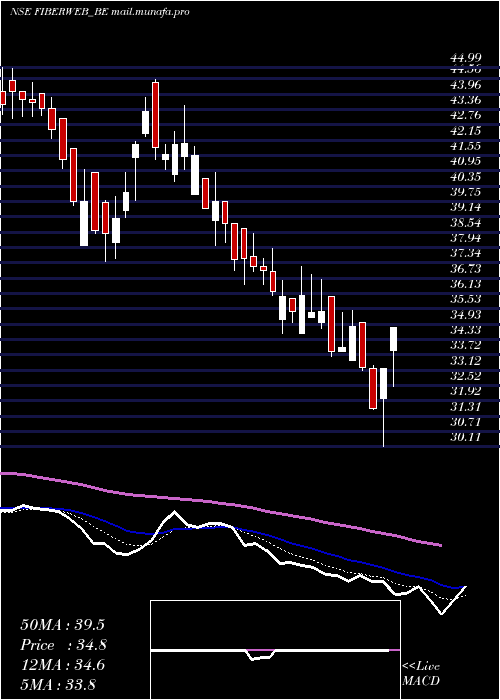
Task: Click the 31.31 price label
Action: pyautogui.click(x=466, y=407)
